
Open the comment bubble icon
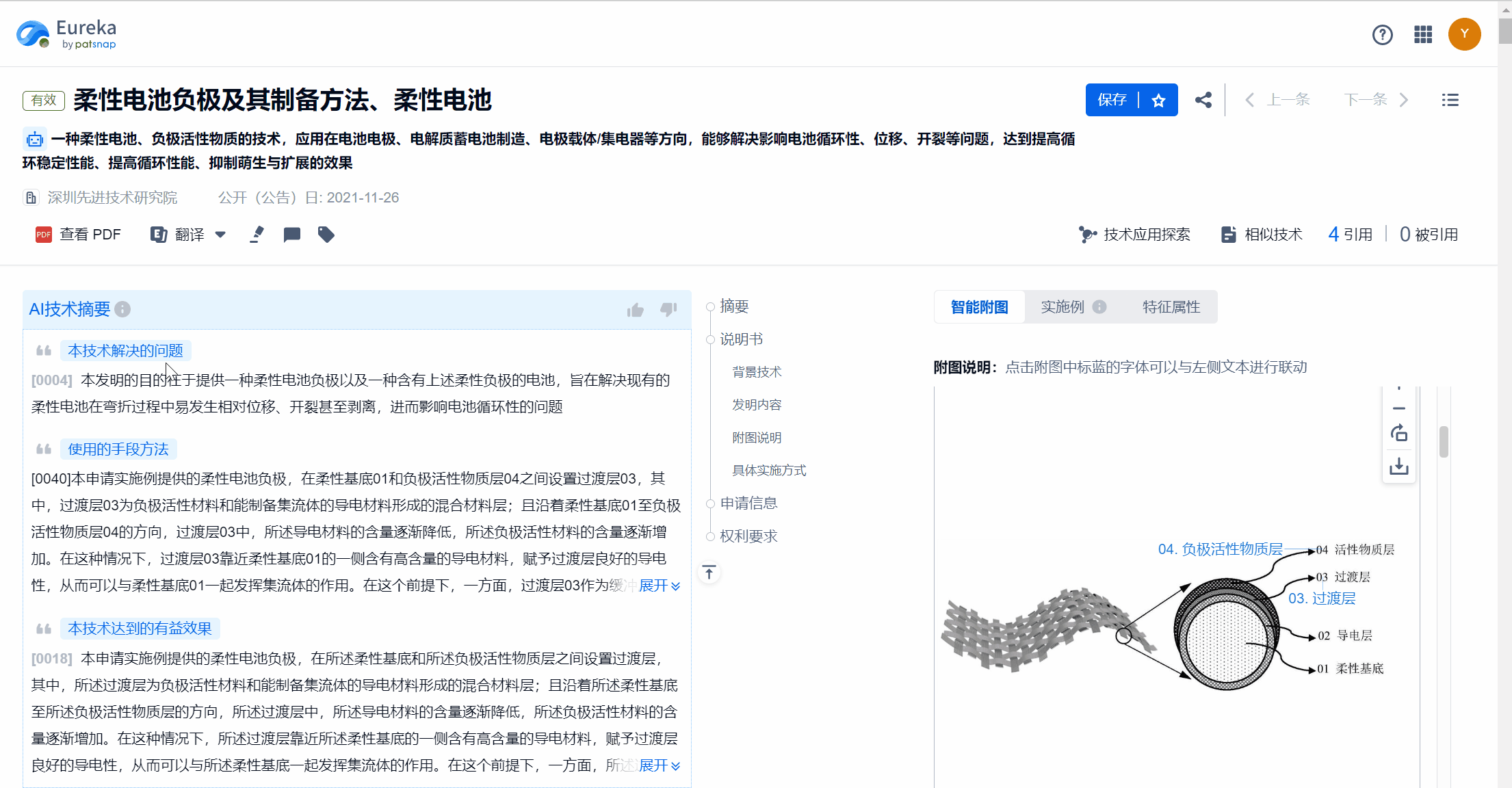pyautogui.click(x=292, y=235)
